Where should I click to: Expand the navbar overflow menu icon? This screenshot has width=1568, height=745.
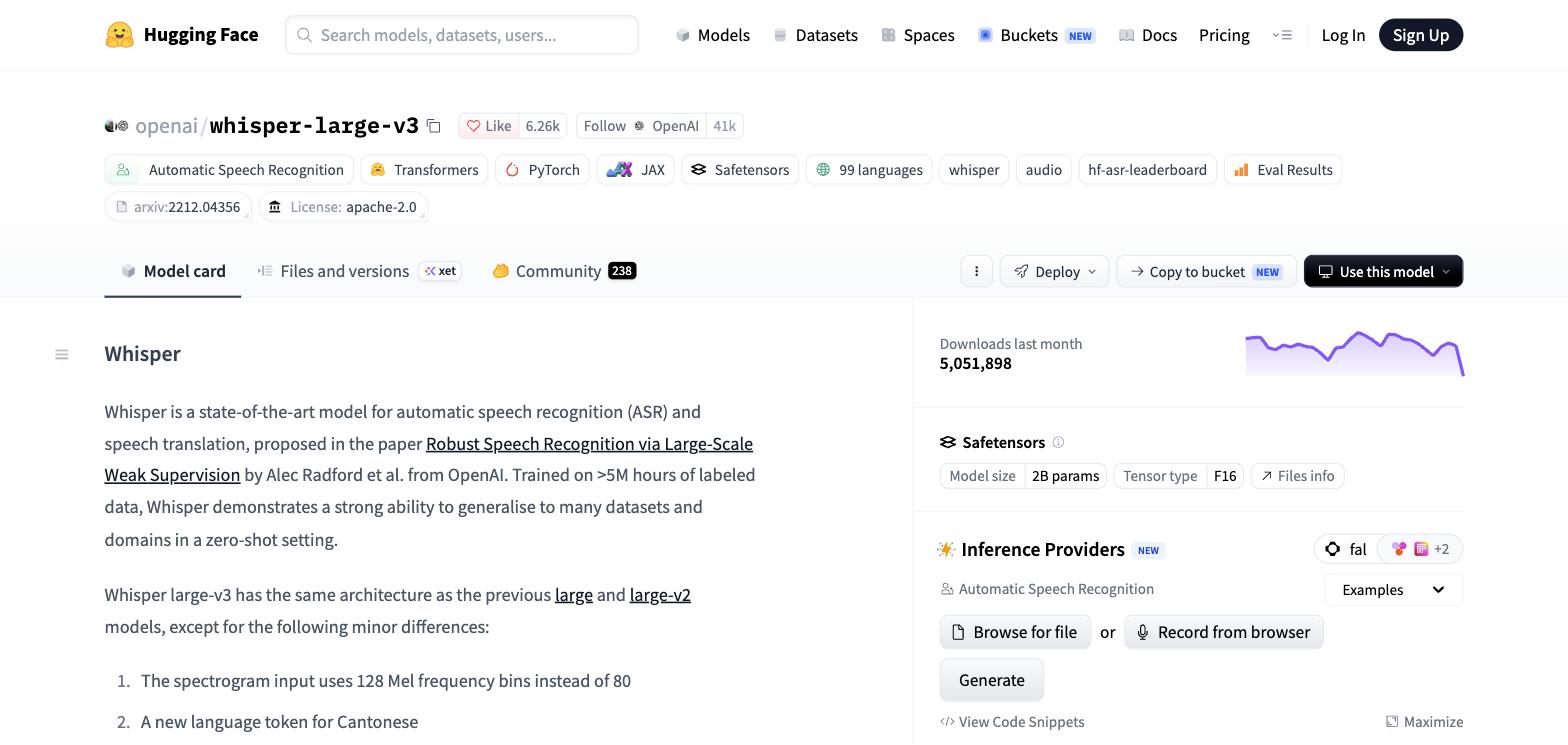point(1282,35)
